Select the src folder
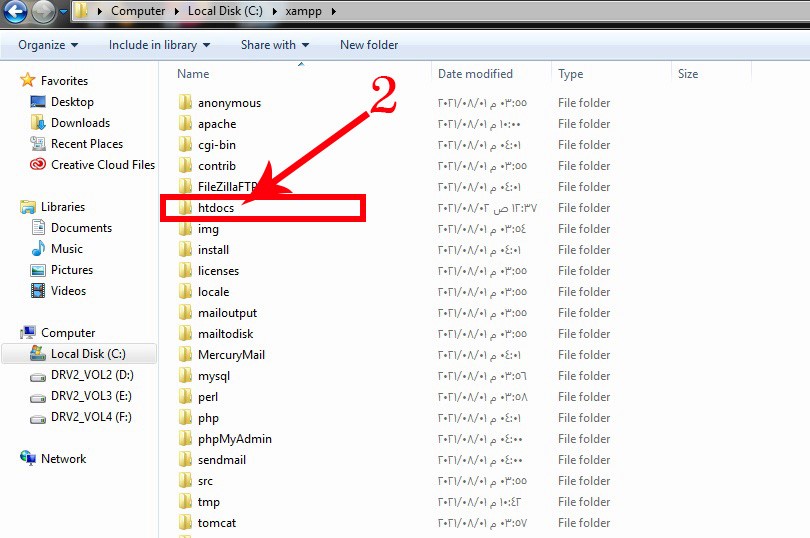 coord(205,481)
